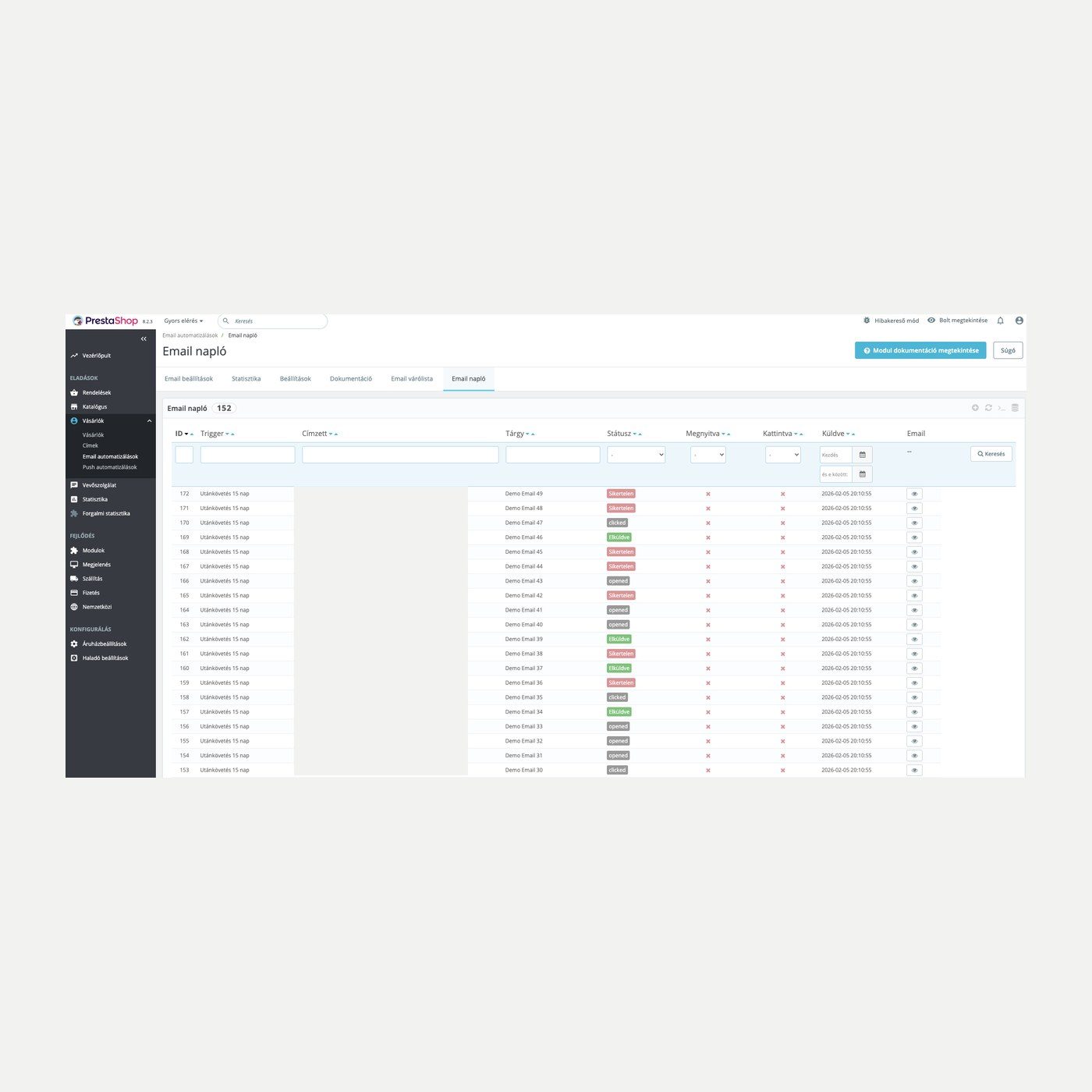
Task: Click the Keresés filter button
Action: (991, 454)
